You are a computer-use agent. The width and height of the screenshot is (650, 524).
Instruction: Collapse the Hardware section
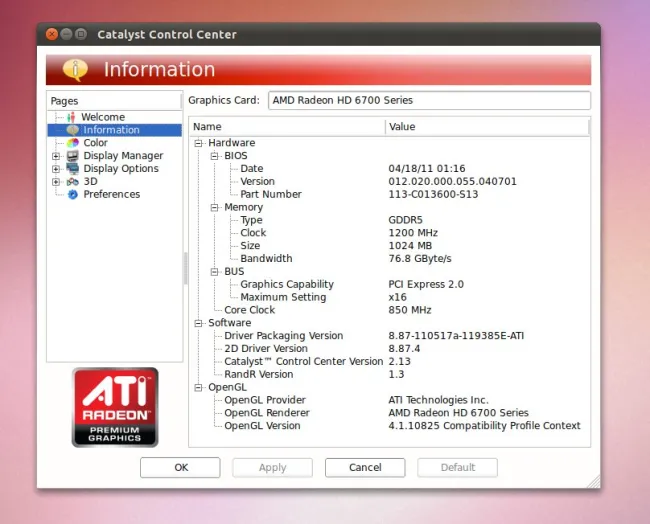[199, 143]
